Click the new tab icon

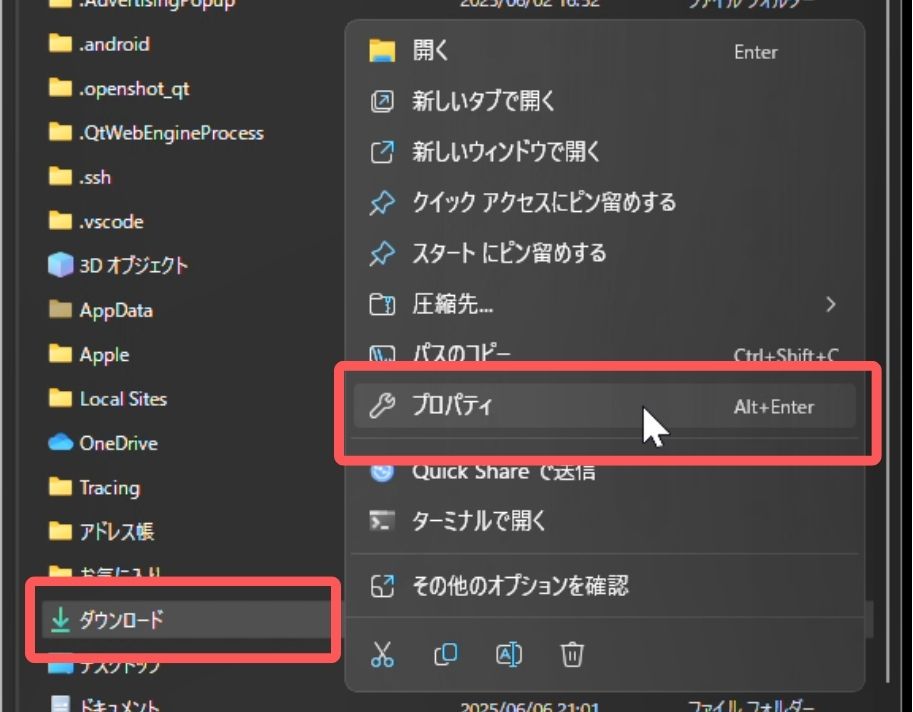[382, 101]
